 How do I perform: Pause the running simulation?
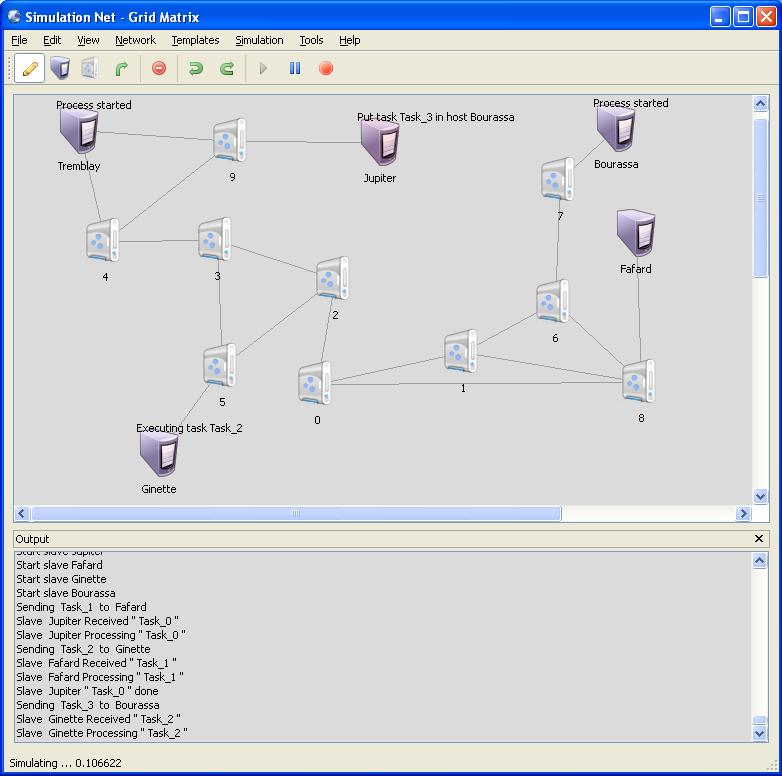(295, 68)
